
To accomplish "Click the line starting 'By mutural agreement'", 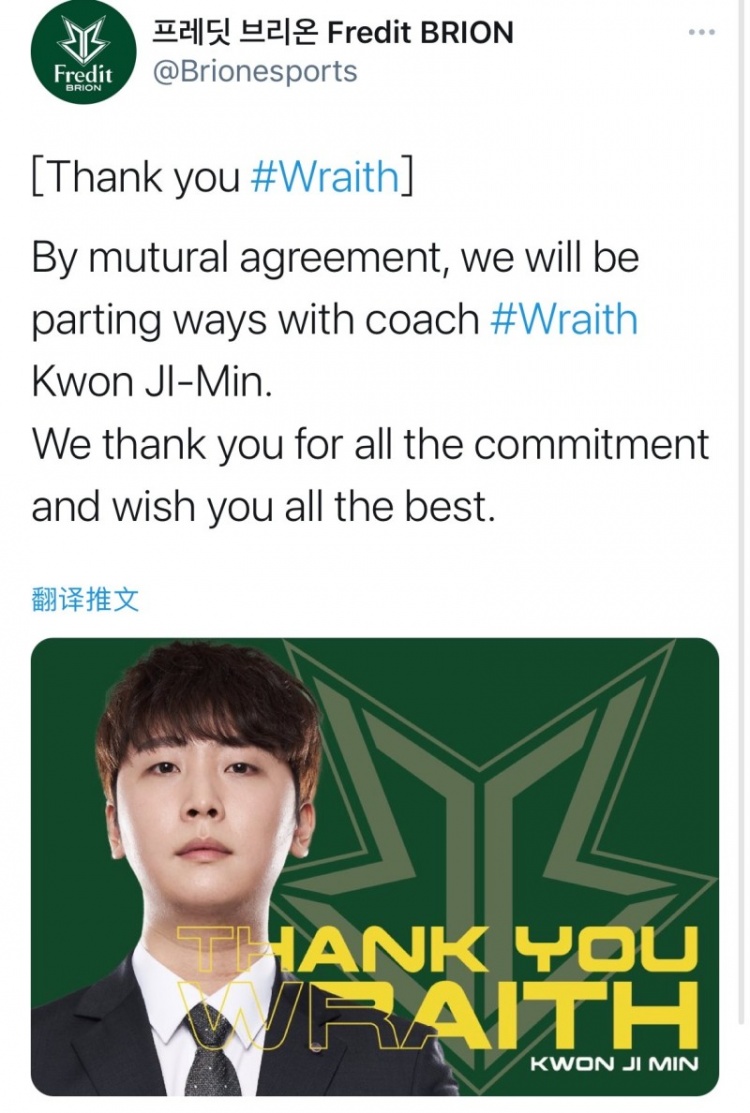I will [335, 257].
